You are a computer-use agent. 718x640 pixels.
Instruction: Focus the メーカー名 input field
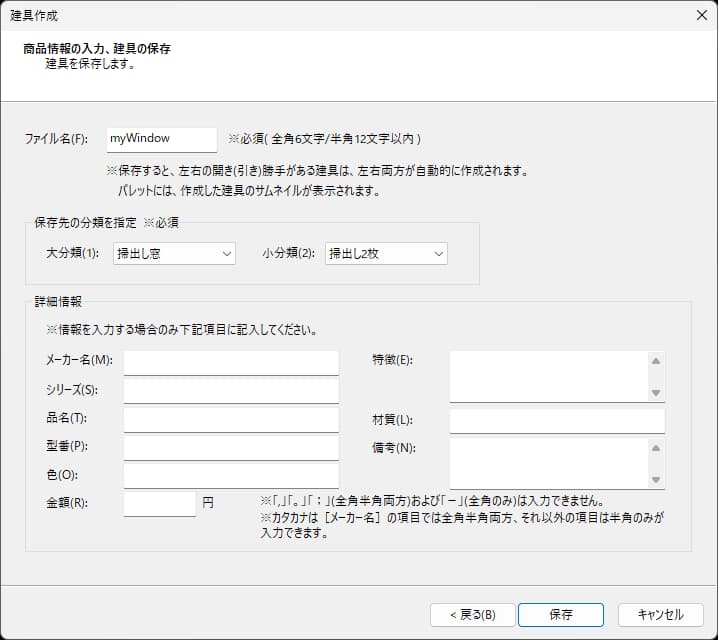pos(231,363)
